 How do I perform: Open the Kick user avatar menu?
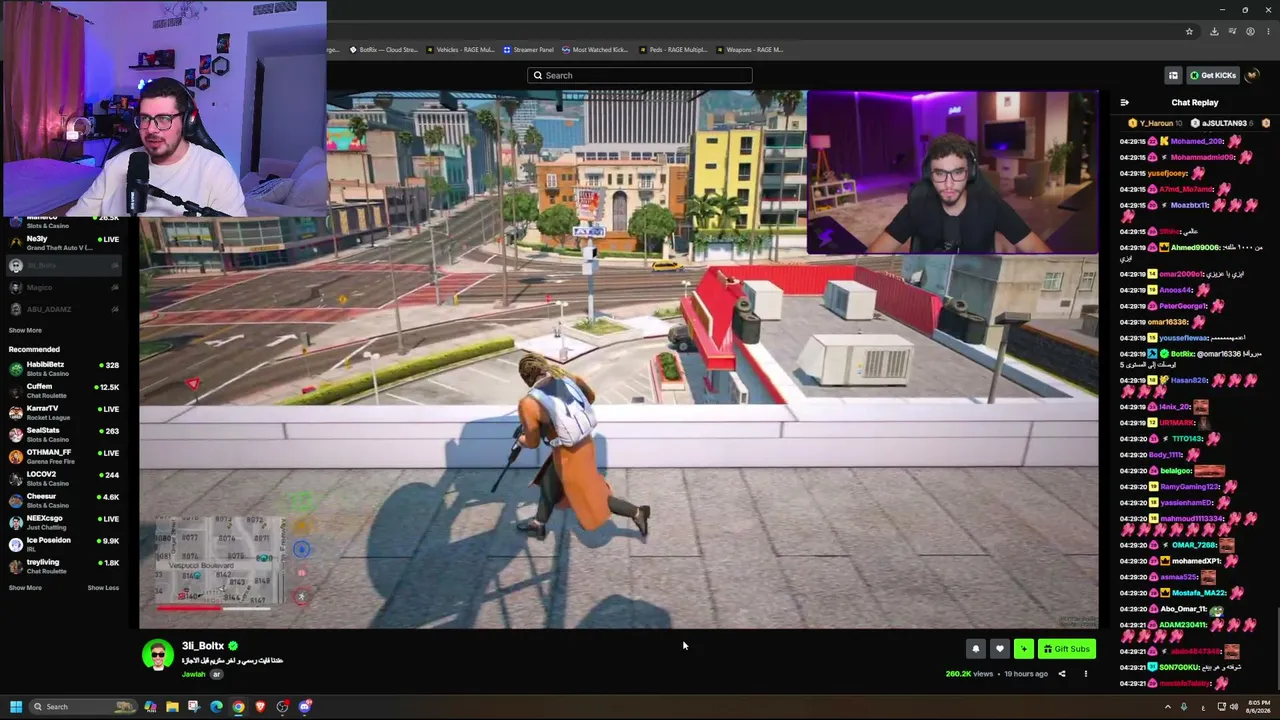1254,75
